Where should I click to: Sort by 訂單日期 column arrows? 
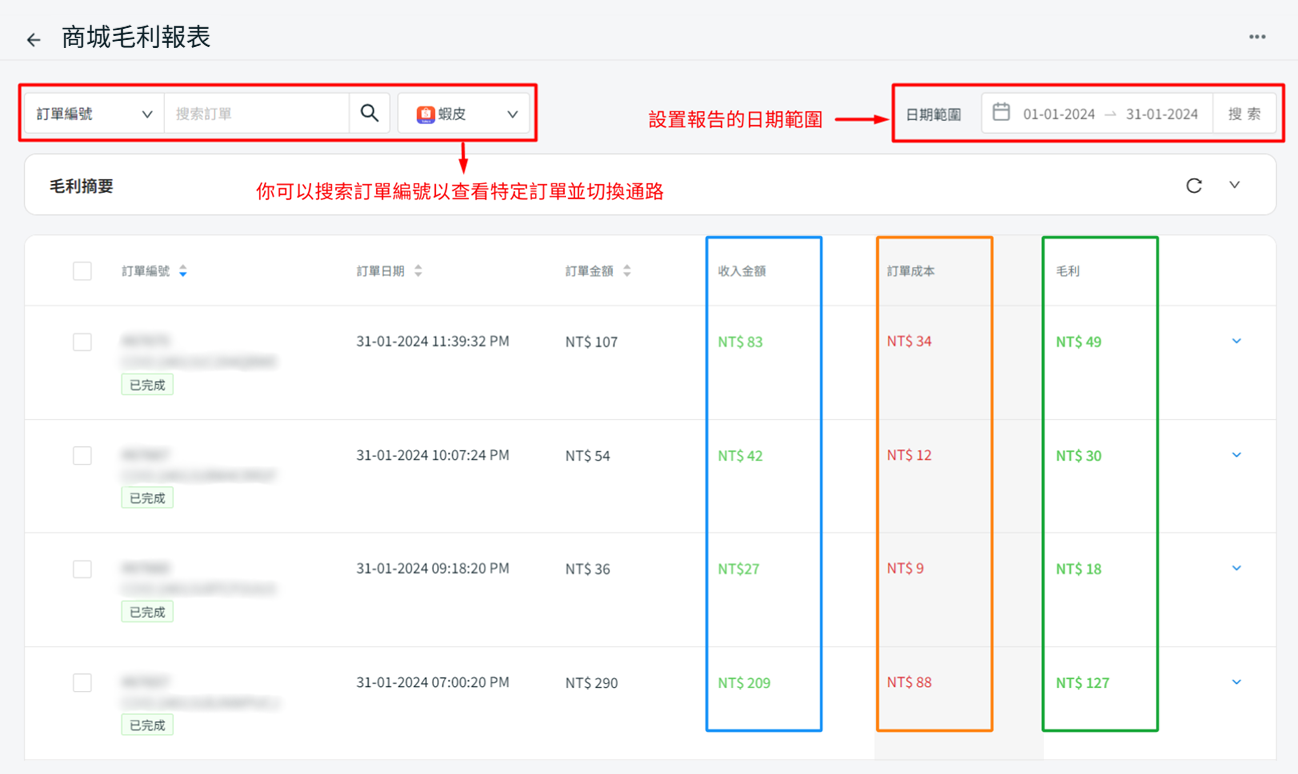[418, 271]
